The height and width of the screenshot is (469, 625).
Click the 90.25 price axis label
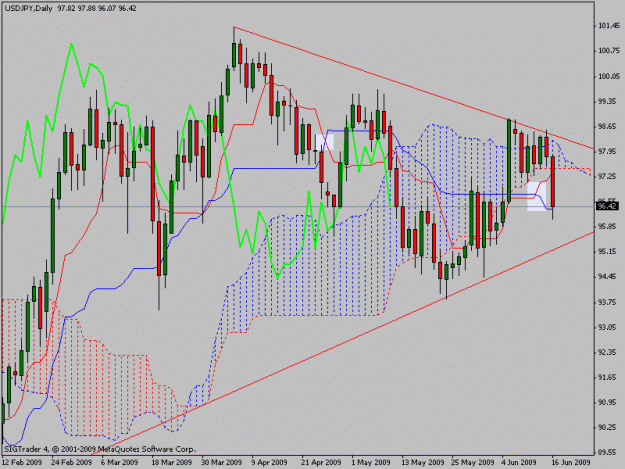609,428
